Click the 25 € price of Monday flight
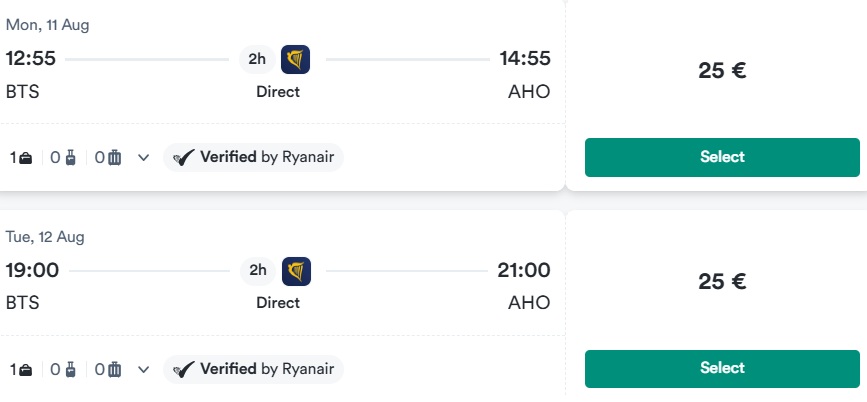Viewport: 867px width, 402px height. click(722, 71)
